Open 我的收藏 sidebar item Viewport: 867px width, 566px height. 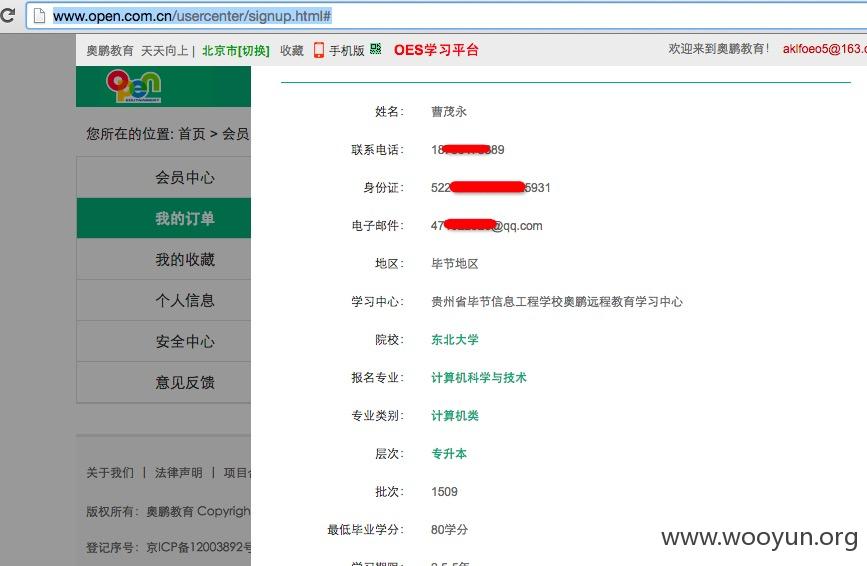point(164,259)
